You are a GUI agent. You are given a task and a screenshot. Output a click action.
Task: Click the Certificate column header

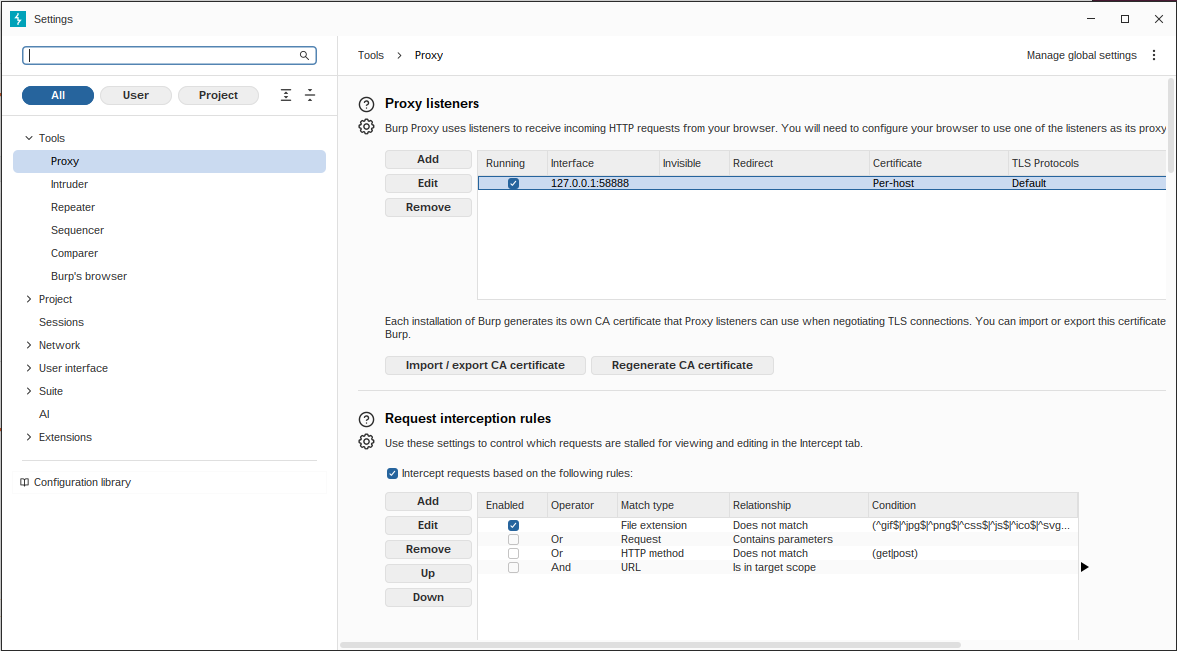click(x=938, y=163)
